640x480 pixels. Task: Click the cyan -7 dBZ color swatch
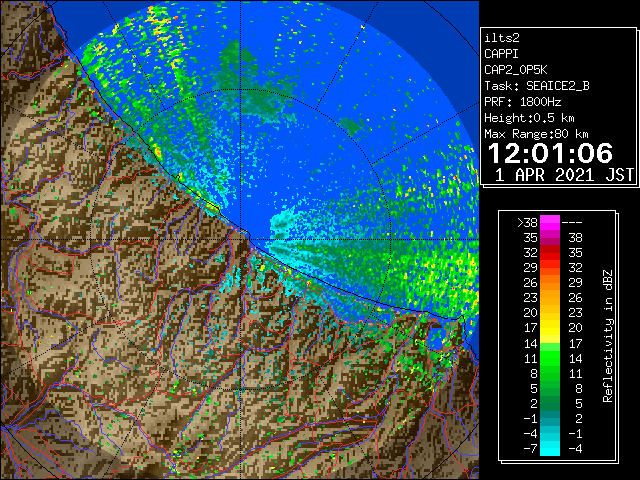[550, 448]
